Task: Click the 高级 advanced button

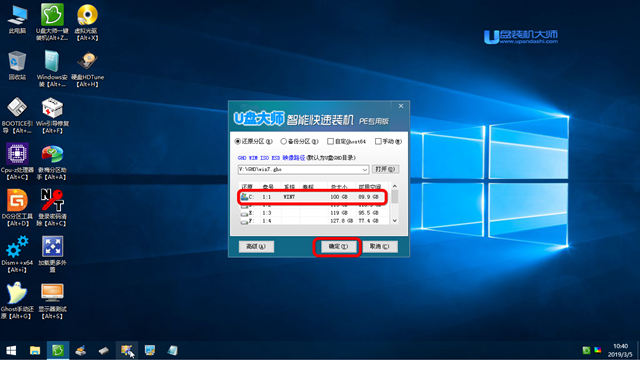Action: click(256, 246)
